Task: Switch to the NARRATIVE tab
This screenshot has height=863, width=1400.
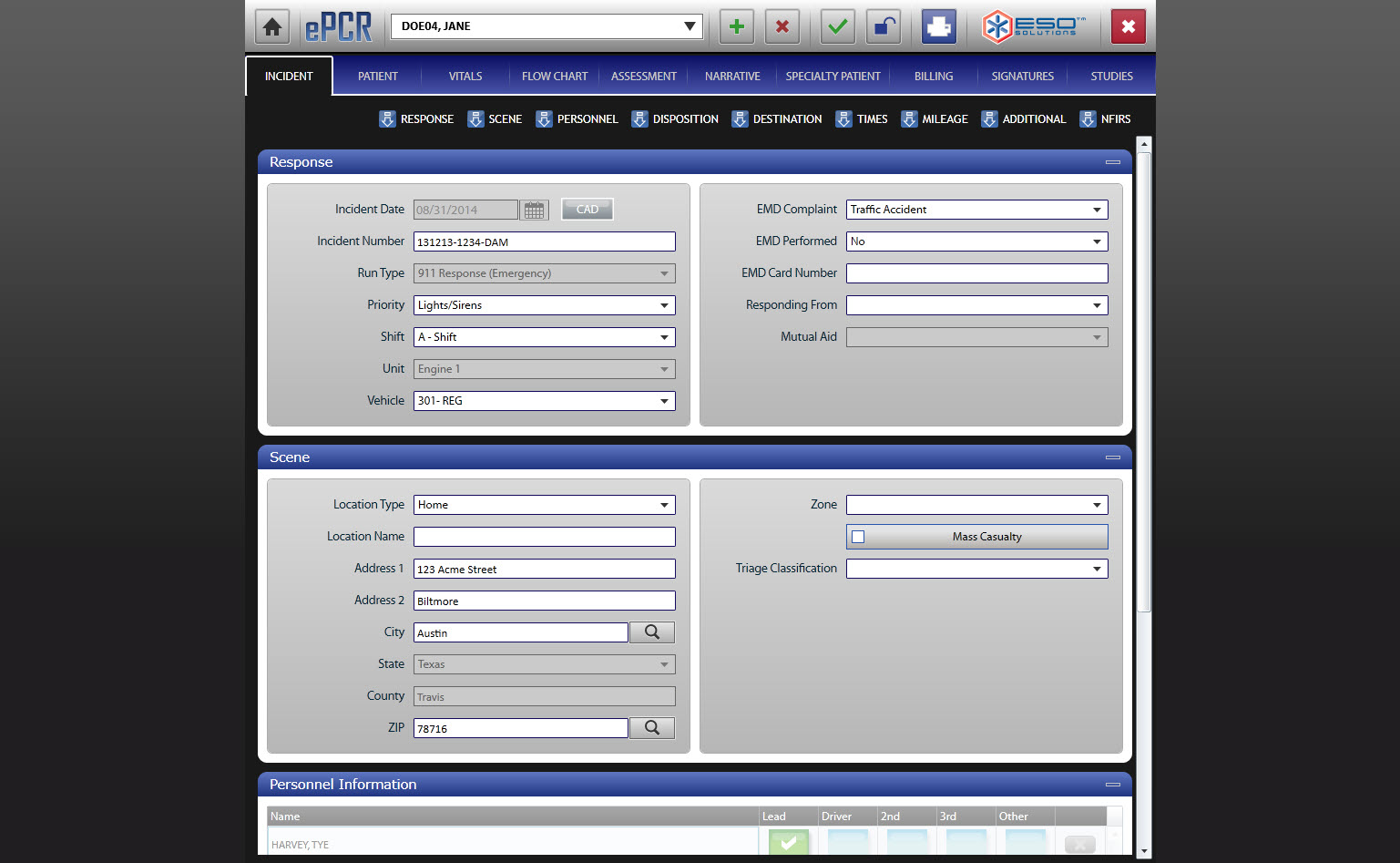Action: (732, 77)
